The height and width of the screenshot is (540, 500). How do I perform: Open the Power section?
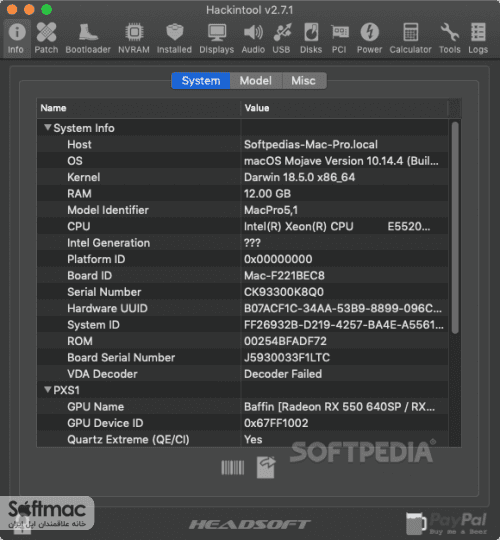click(x=369, y=38)
